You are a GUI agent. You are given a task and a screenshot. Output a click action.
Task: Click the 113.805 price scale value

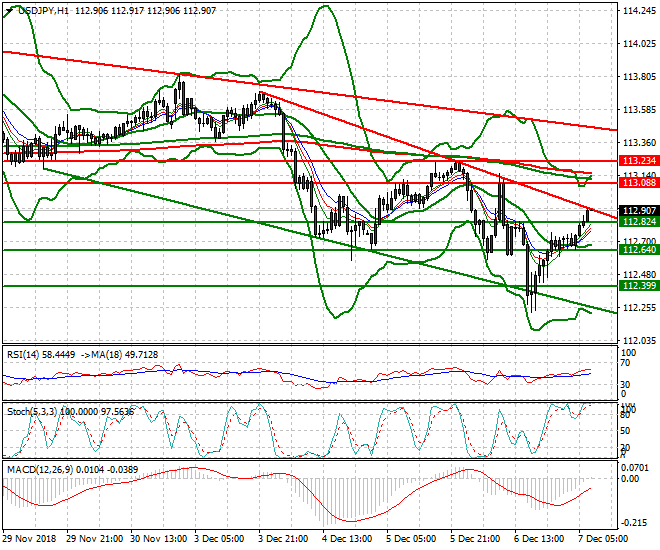click(x=639, y=77)
